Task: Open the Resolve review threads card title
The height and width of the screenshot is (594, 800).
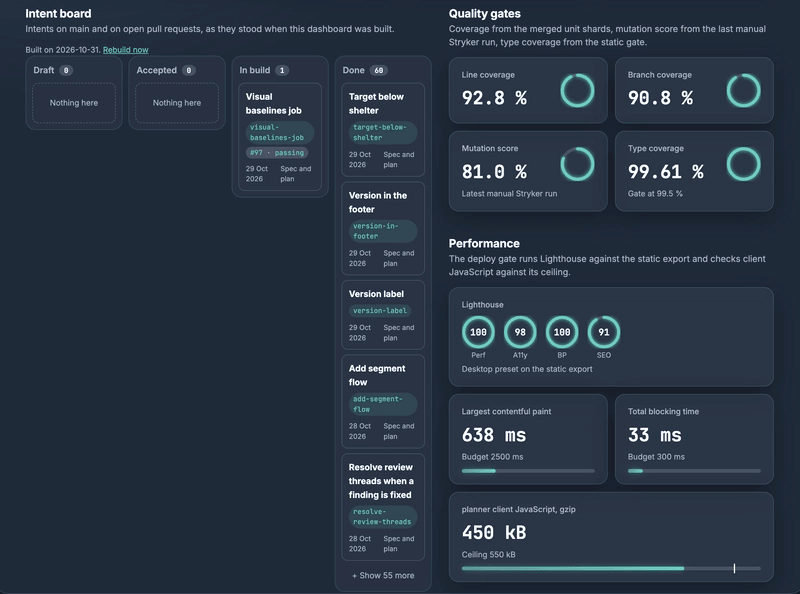Action: pyautogui.click(x=381, y=481)
